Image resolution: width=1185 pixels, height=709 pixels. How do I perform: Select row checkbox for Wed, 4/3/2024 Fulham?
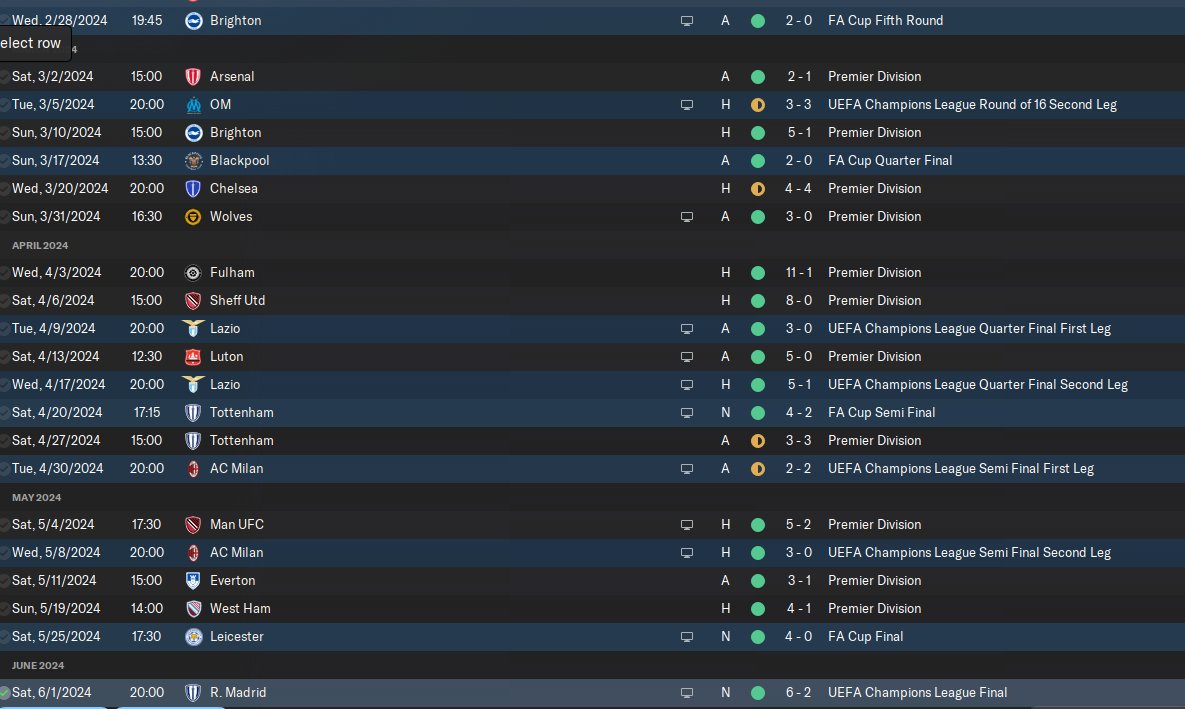tap(5, 272)
